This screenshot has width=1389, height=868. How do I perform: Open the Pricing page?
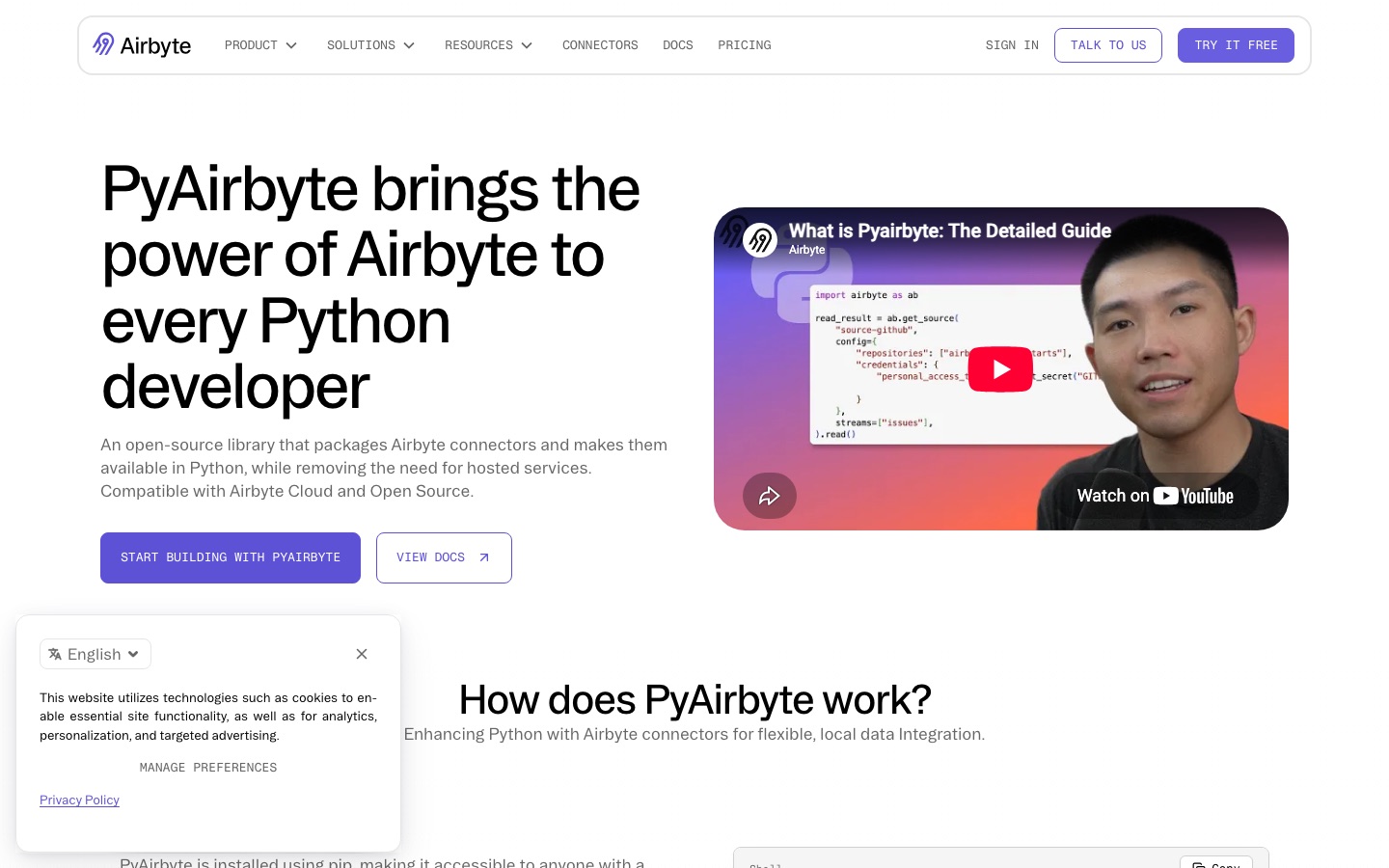(x=745, y=45)
